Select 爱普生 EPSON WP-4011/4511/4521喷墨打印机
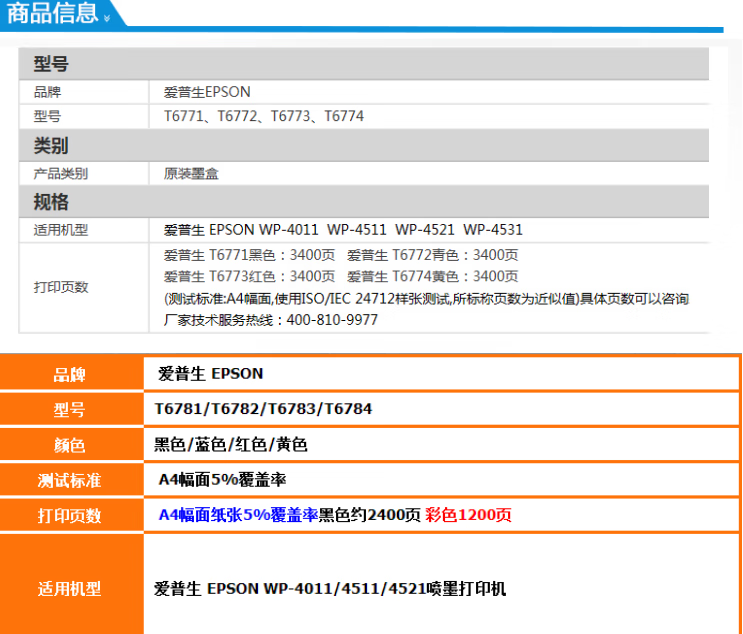The image size is (743, 634). tap(330, 589)
